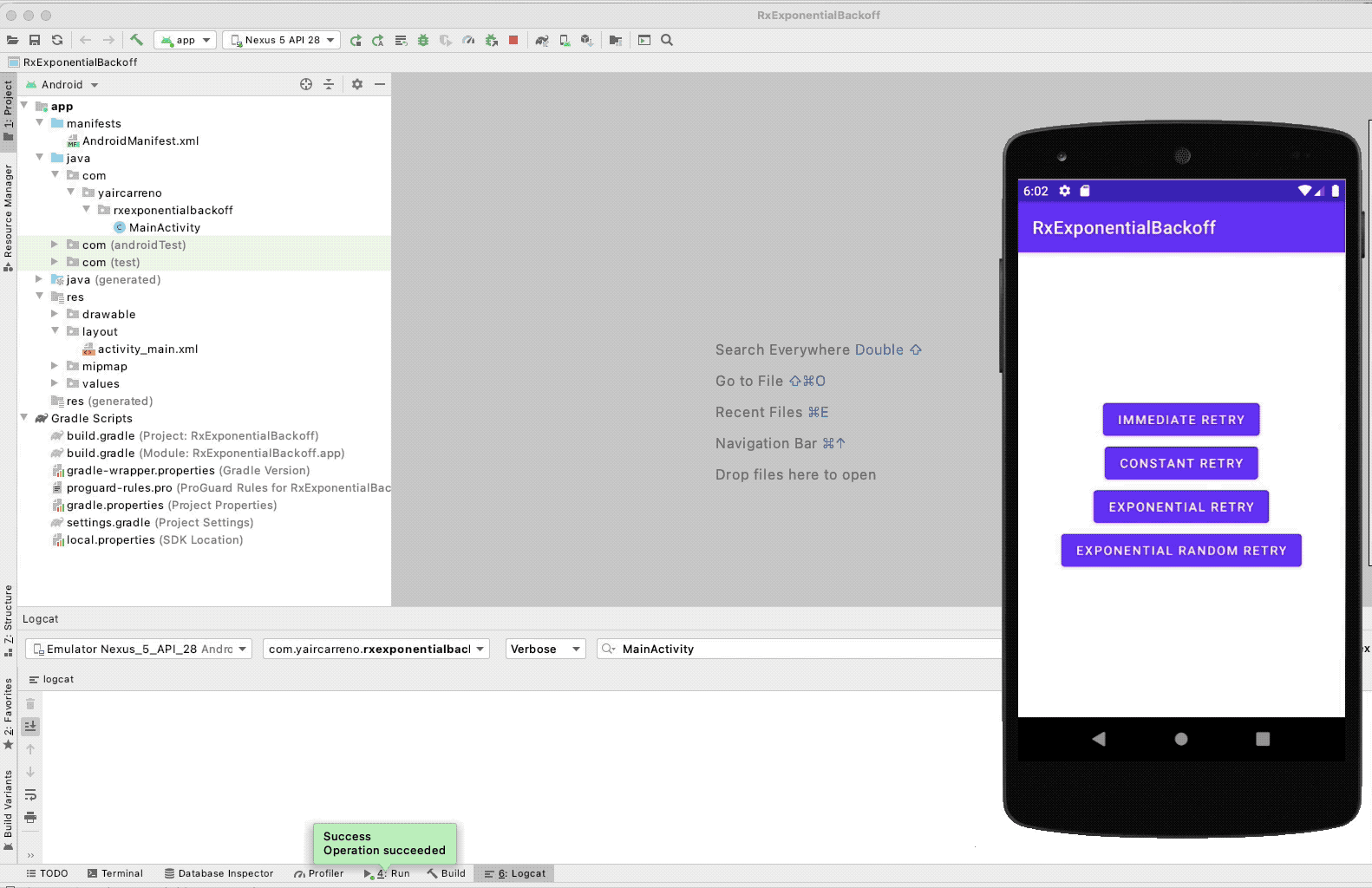Screen dimensions: 1372x888
Task: Open the app run configuration dropdown
Action: [x=185, y=40]
